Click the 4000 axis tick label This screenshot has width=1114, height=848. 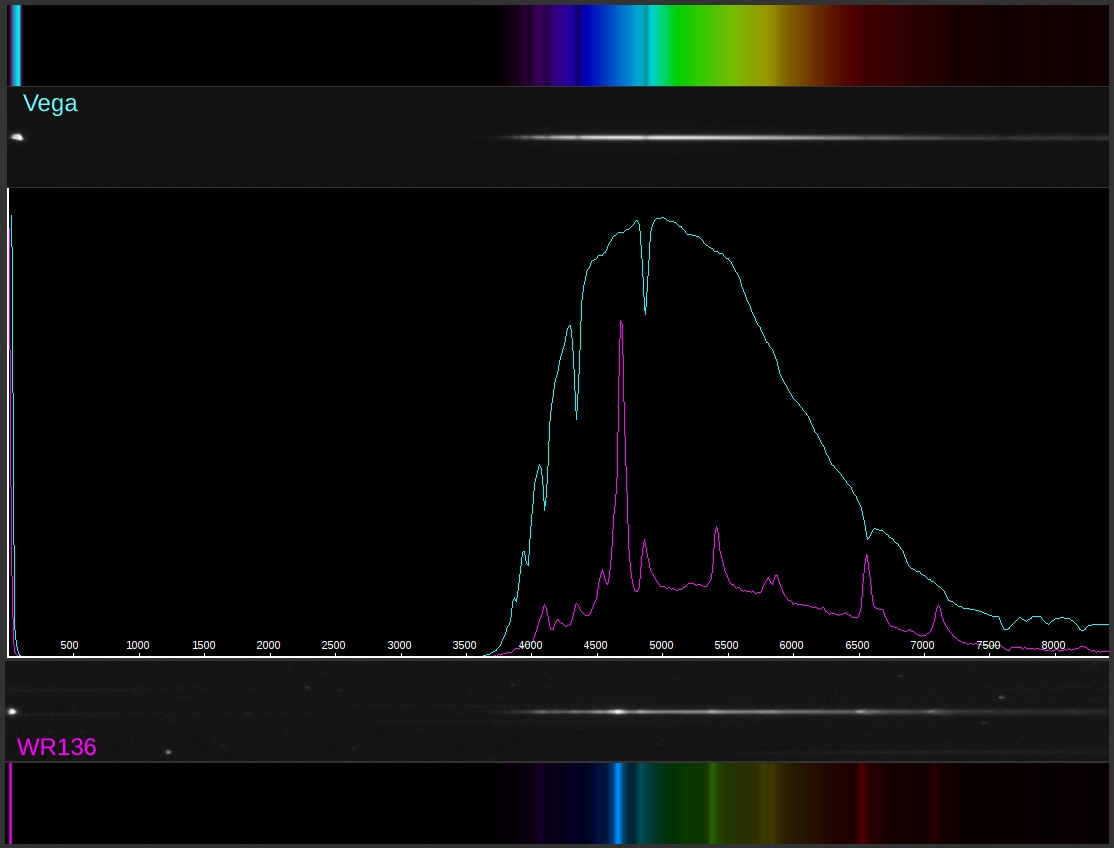tap(530, 645)
